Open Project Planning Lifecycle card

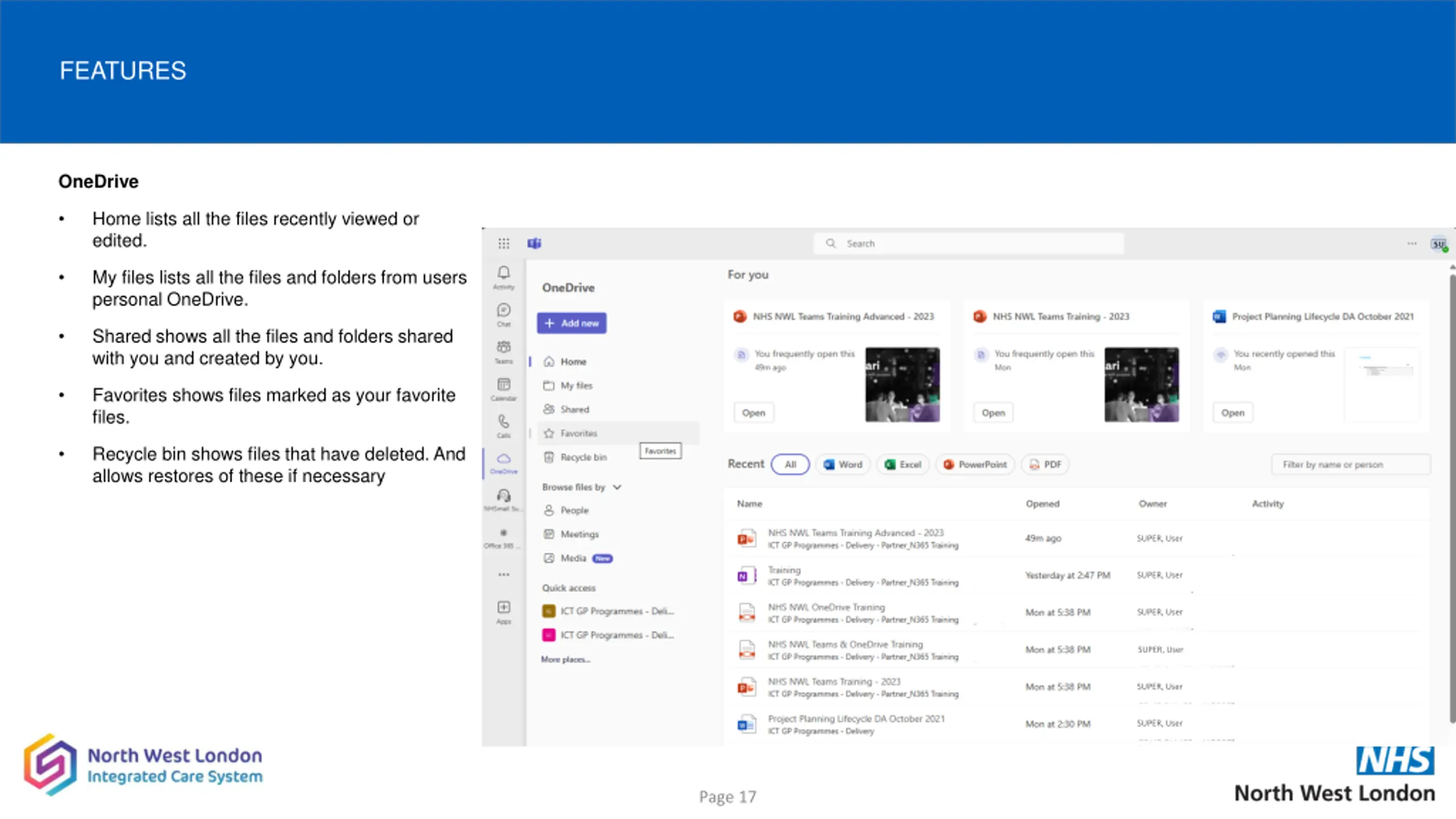(1232, 413)
